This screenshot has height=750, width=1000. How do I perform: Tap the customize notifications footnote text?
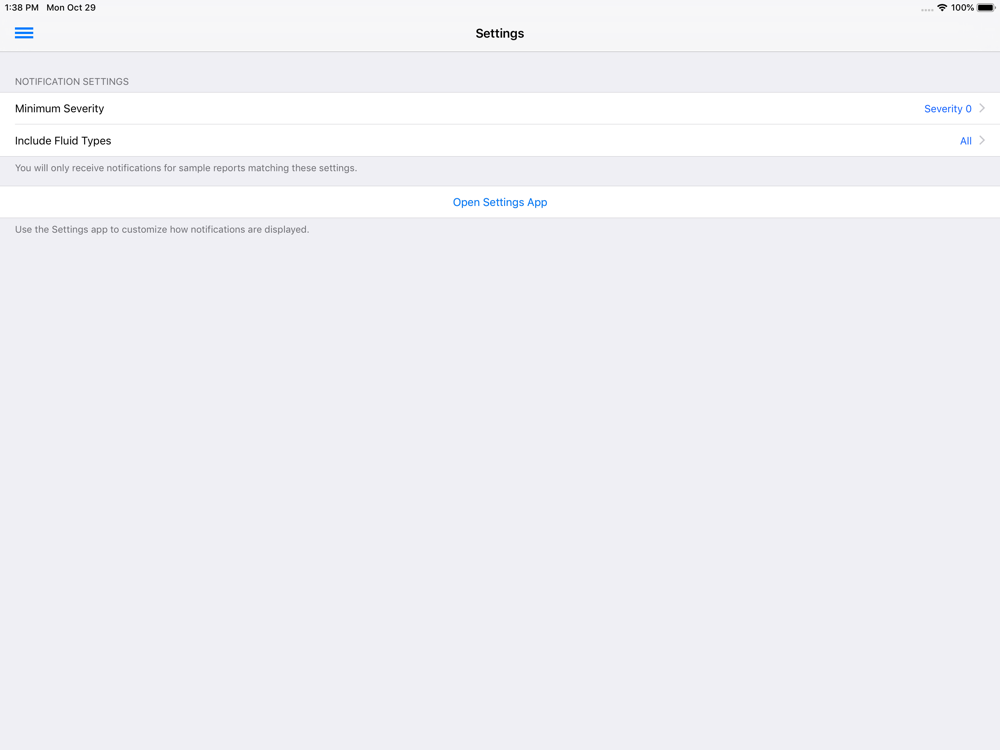point(162,230)
